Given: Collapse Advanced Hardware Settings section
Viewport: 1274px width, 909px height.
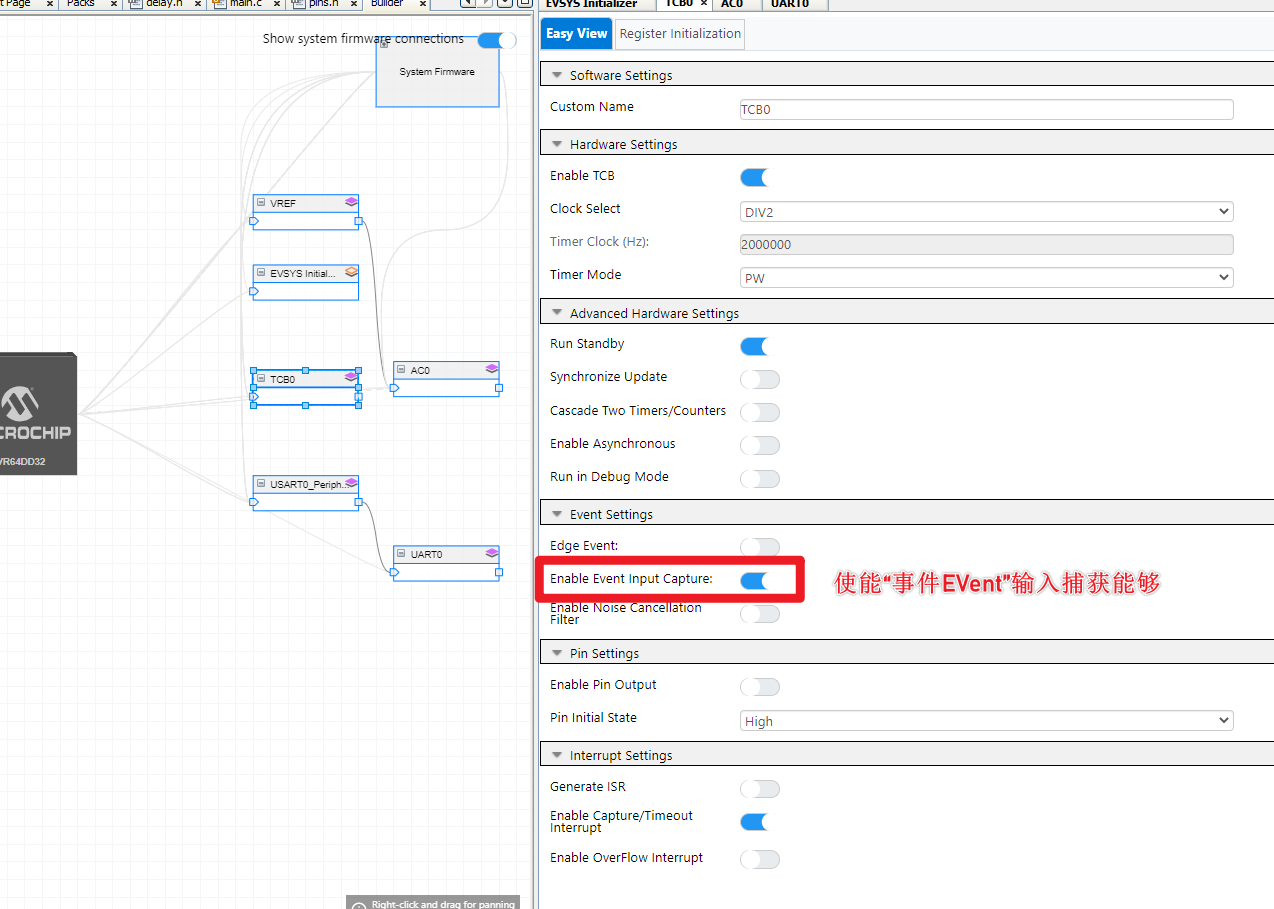Looking at the screenshot, I should 557,314.
